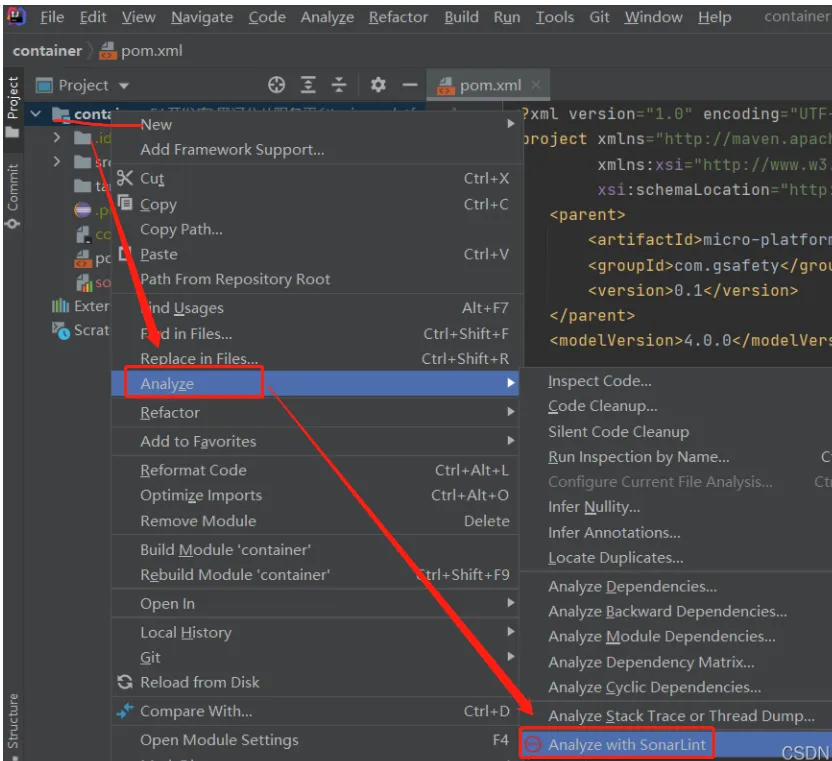
Task: Open the Git menu in menu bar
Action: pyautogui.click(x=599, y=18)
